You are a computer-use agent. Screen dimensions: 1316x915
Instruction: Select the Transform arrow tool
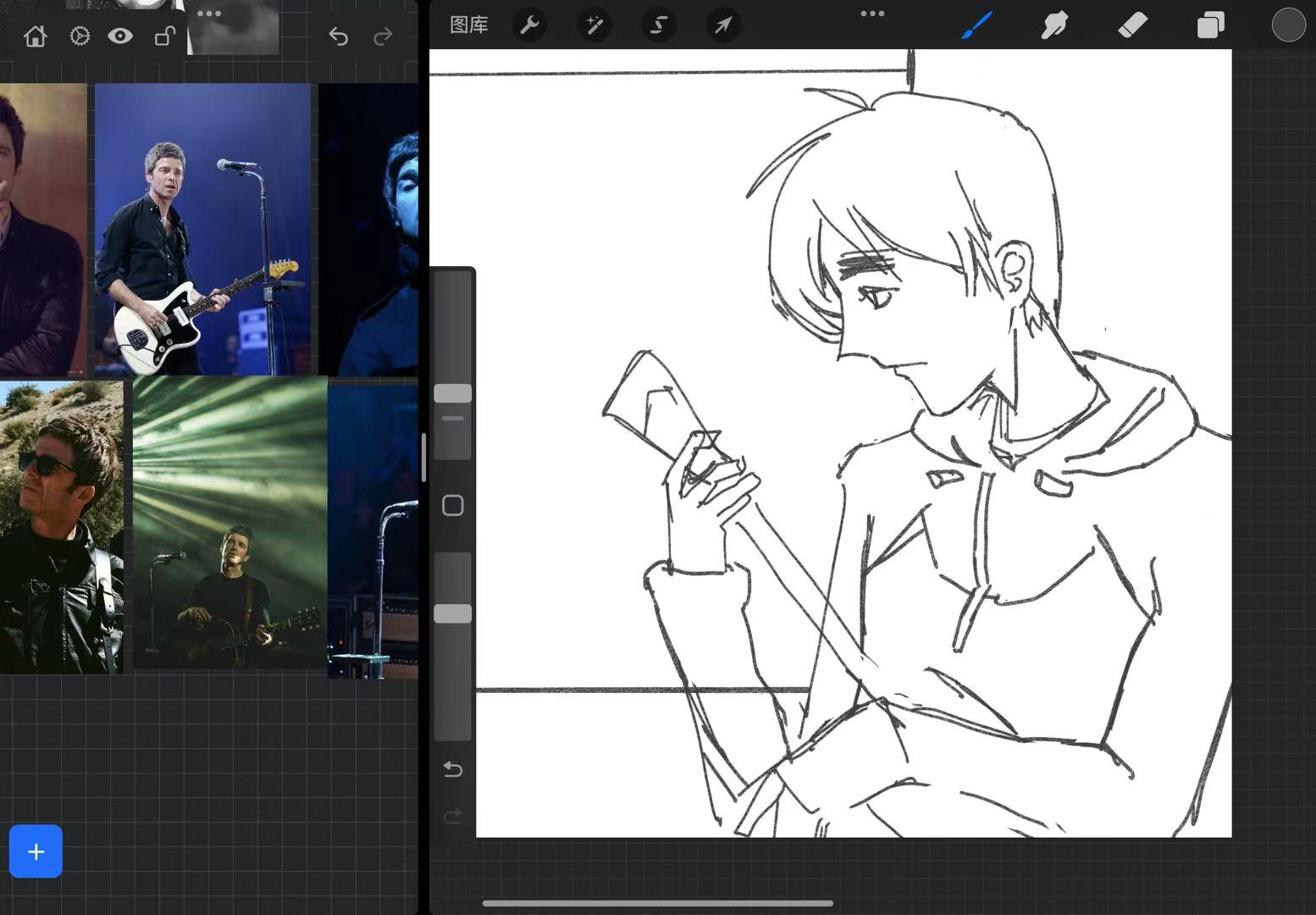coord(722,25)
